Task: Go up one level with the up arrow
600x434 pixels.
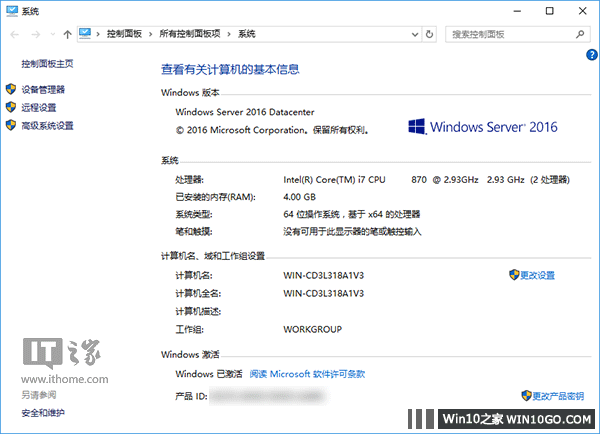Action: tap(67, 34)
